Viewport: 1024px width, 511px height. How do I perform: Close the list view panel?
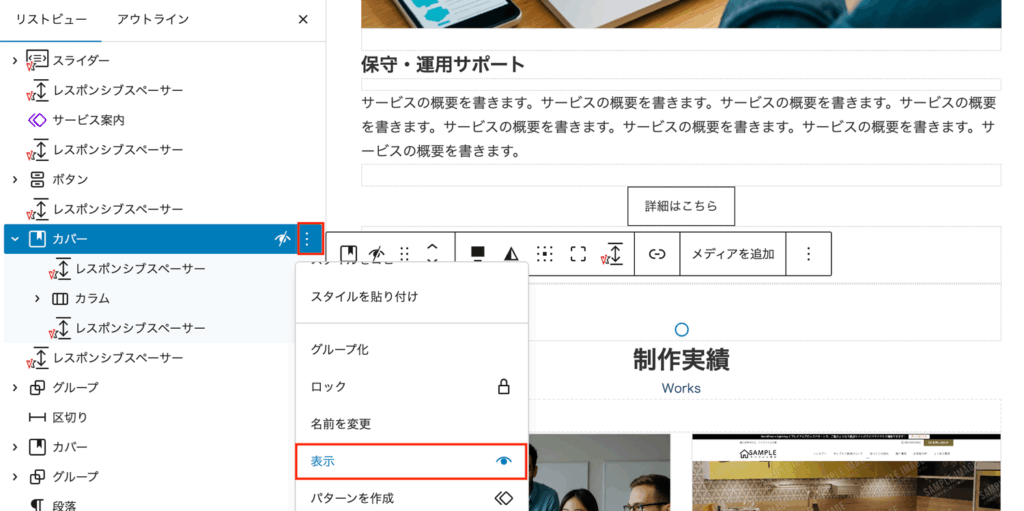[x=303, y=19]
